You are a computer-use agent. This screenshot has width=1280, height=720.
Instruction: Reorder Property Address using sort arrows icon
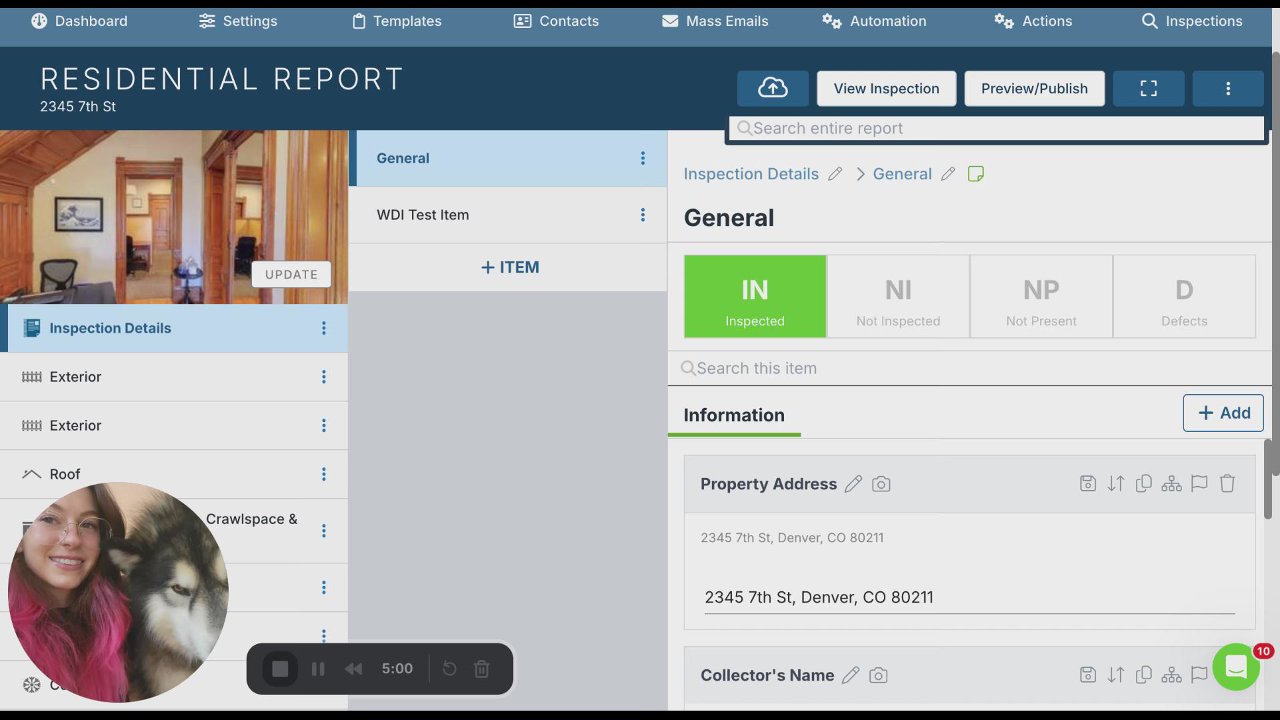point(1116,484)
